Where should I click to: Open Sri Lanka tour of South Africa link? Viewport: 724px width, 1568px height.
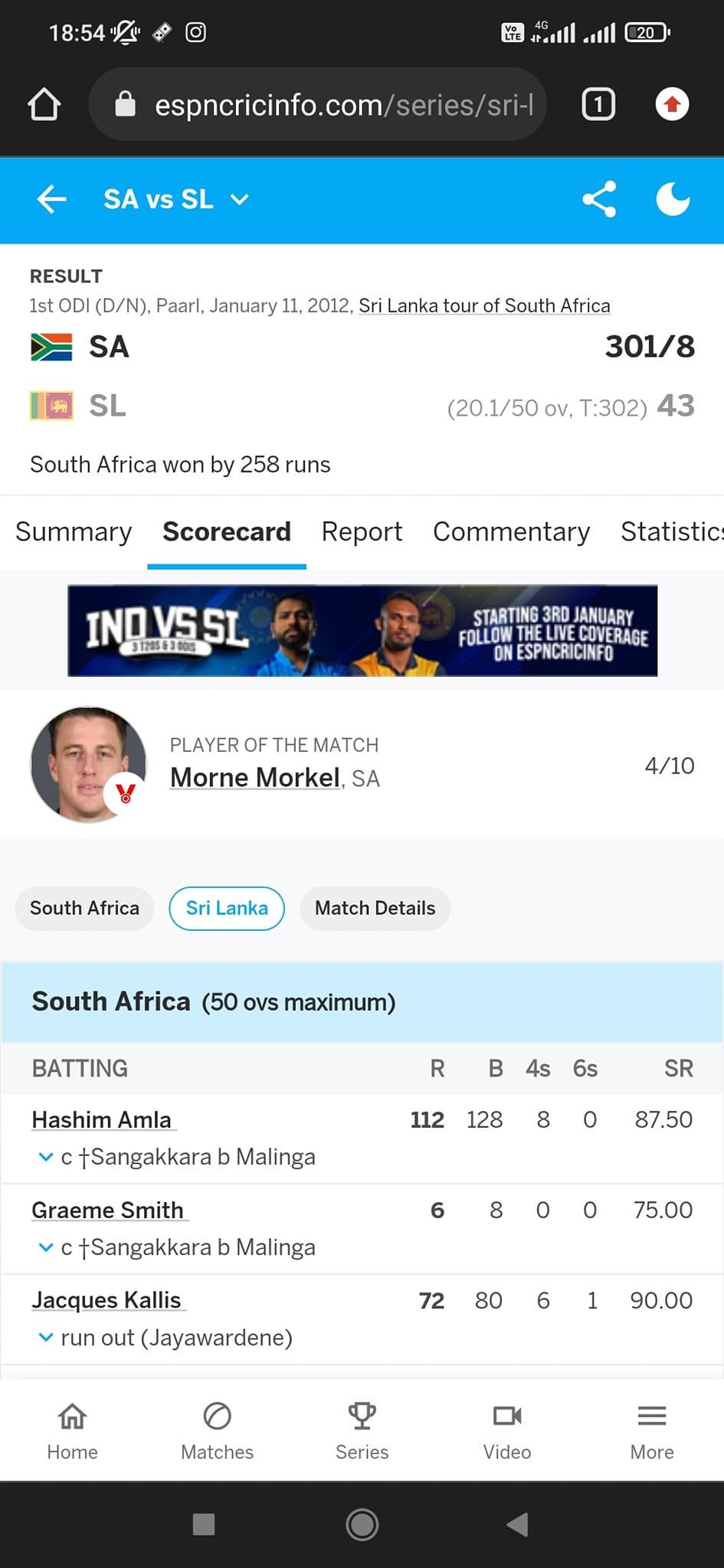point(484,305)
